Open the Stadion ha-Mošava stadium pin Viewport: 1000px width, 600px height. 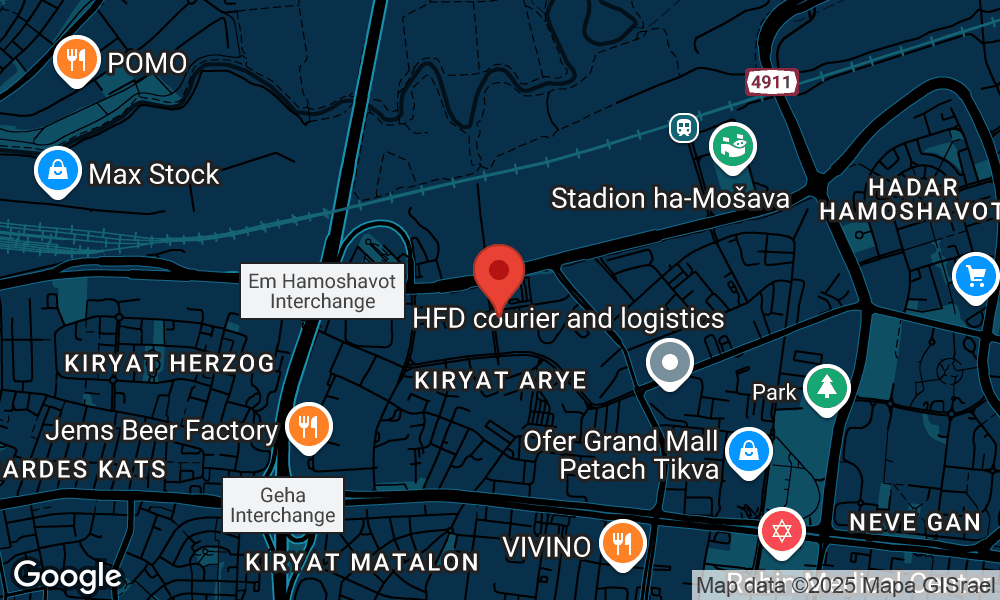point(733,147)
